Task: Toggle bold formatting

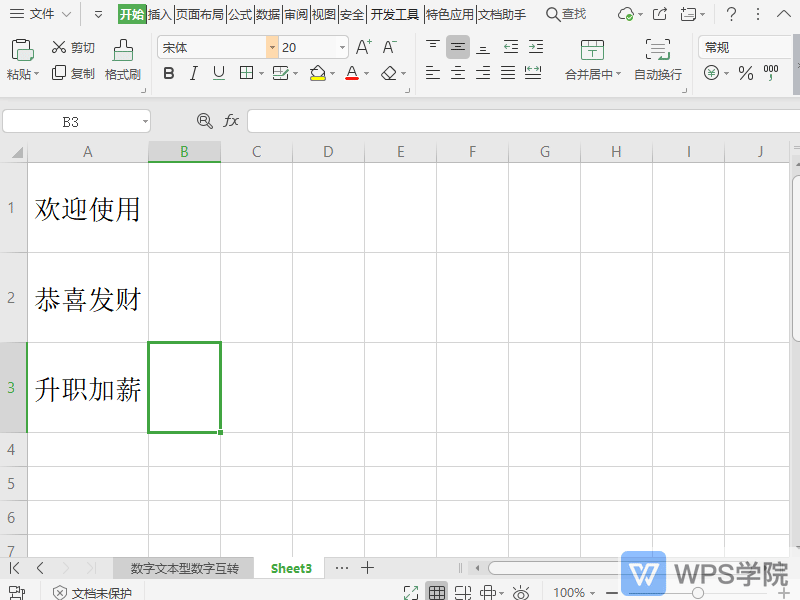Action: coord(171,73)
